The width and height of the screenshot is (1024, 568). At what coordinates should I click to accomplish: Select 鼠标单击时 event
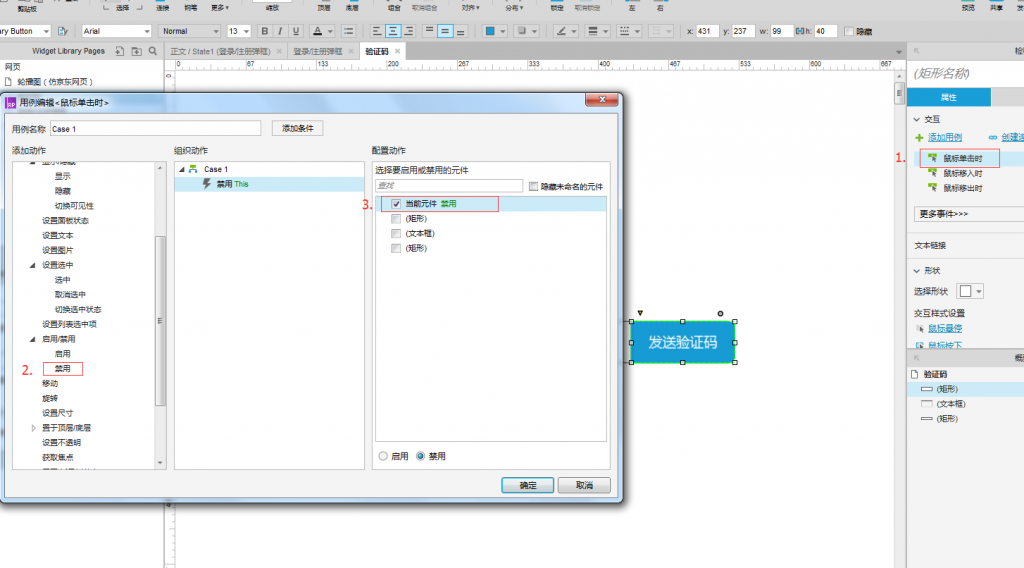963,159
